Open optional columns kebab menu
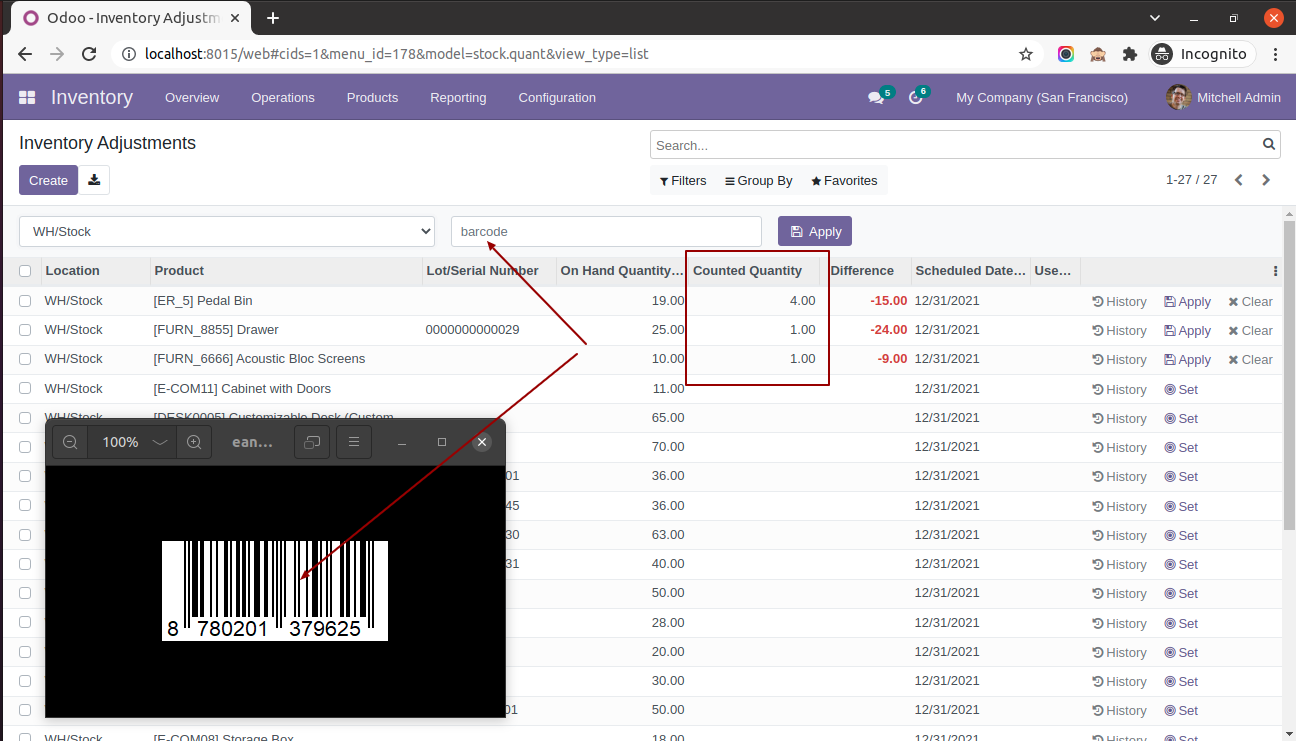The width and height of the screenshot is (1296, 741). 1275,271
